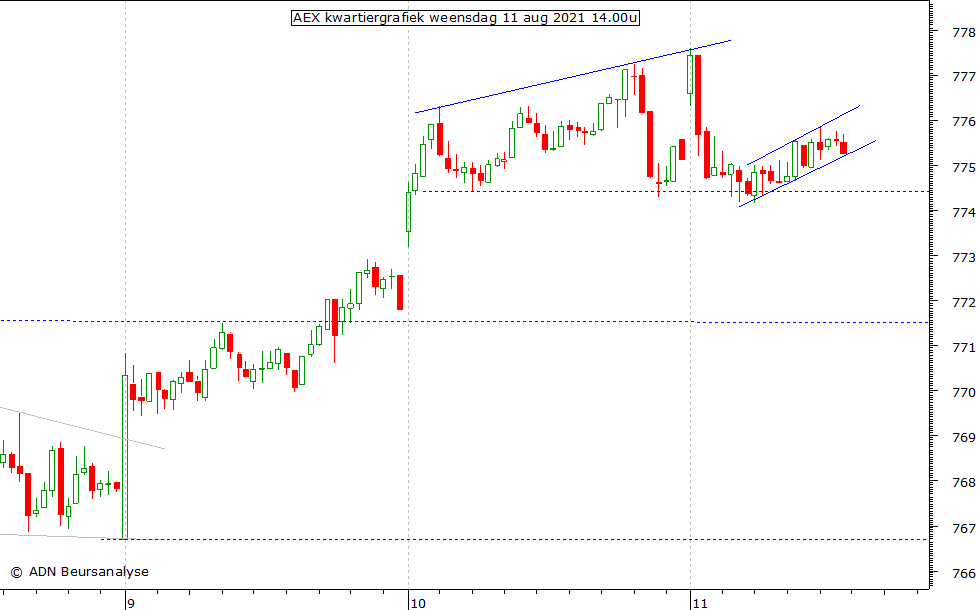The height and width of the screenshot is (610, 980).
Task: Click the 778 price axis label
Action: 964,32
